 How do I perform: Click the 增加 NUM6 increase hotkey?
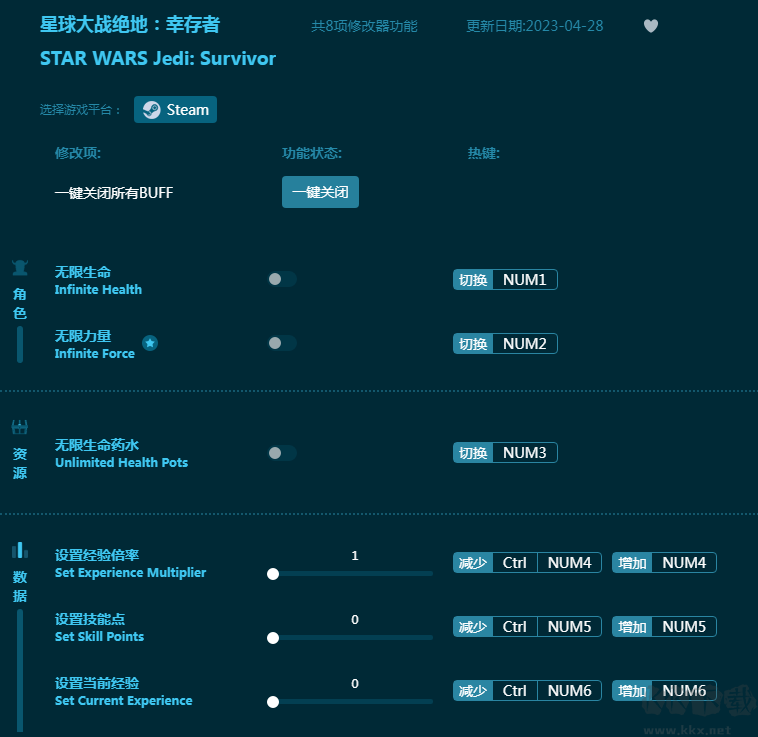(664, 691)
